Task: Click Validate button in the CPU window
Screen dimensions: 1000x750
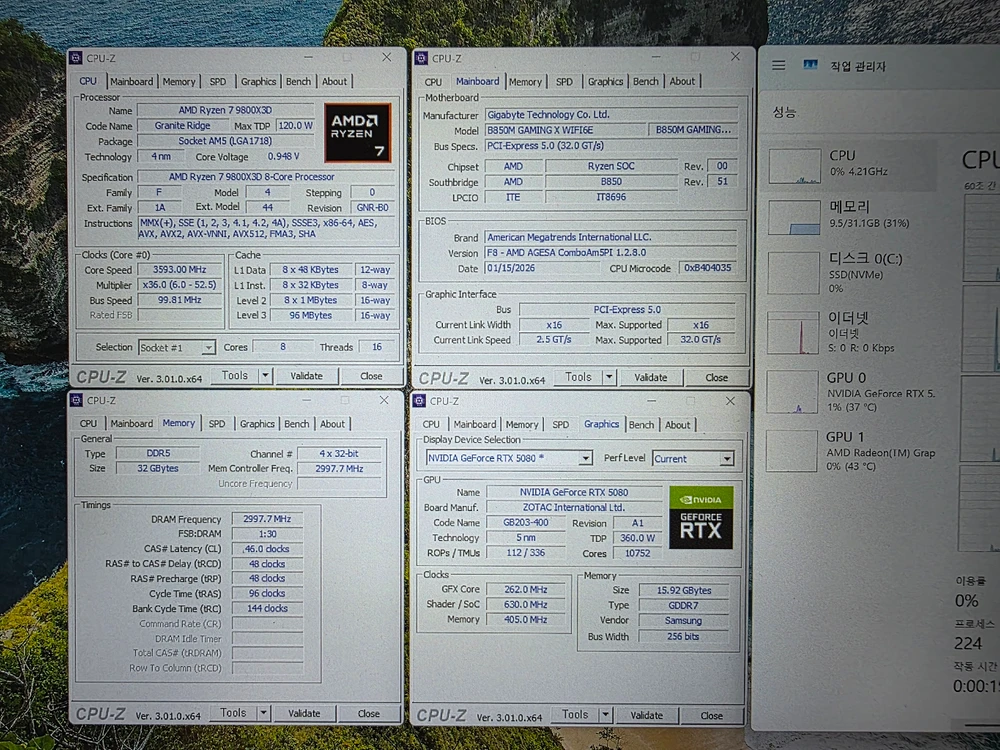Action: [306, 376]
